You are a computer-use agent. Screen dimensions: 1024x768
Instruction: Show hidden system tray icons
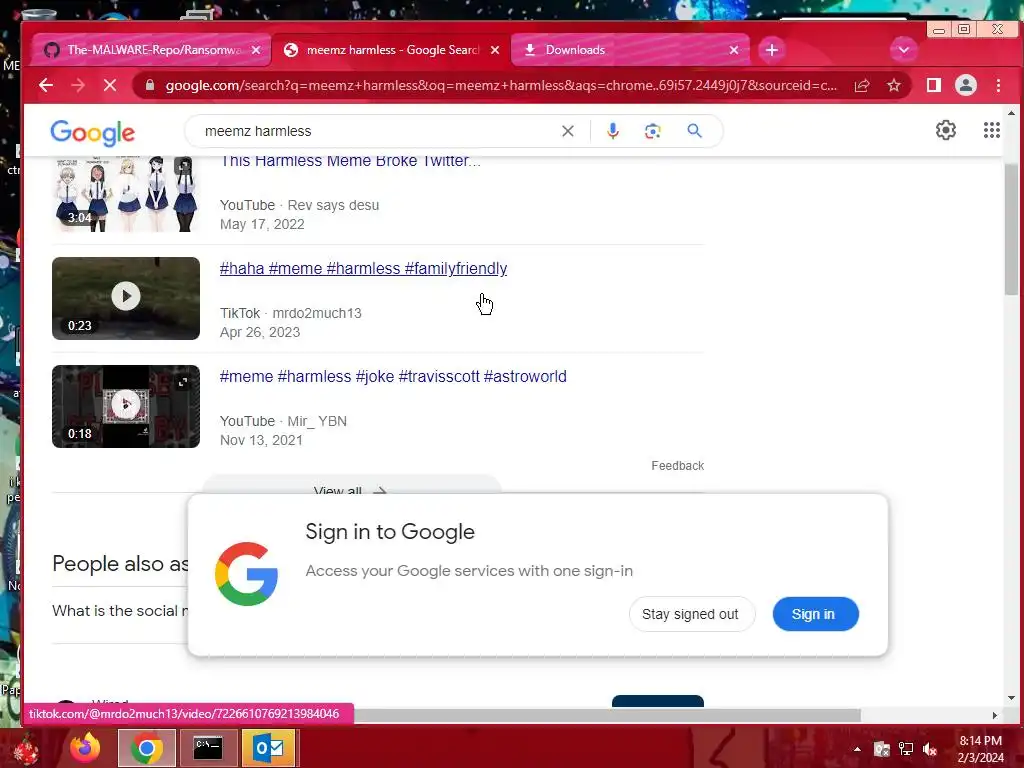click(857, 749)
